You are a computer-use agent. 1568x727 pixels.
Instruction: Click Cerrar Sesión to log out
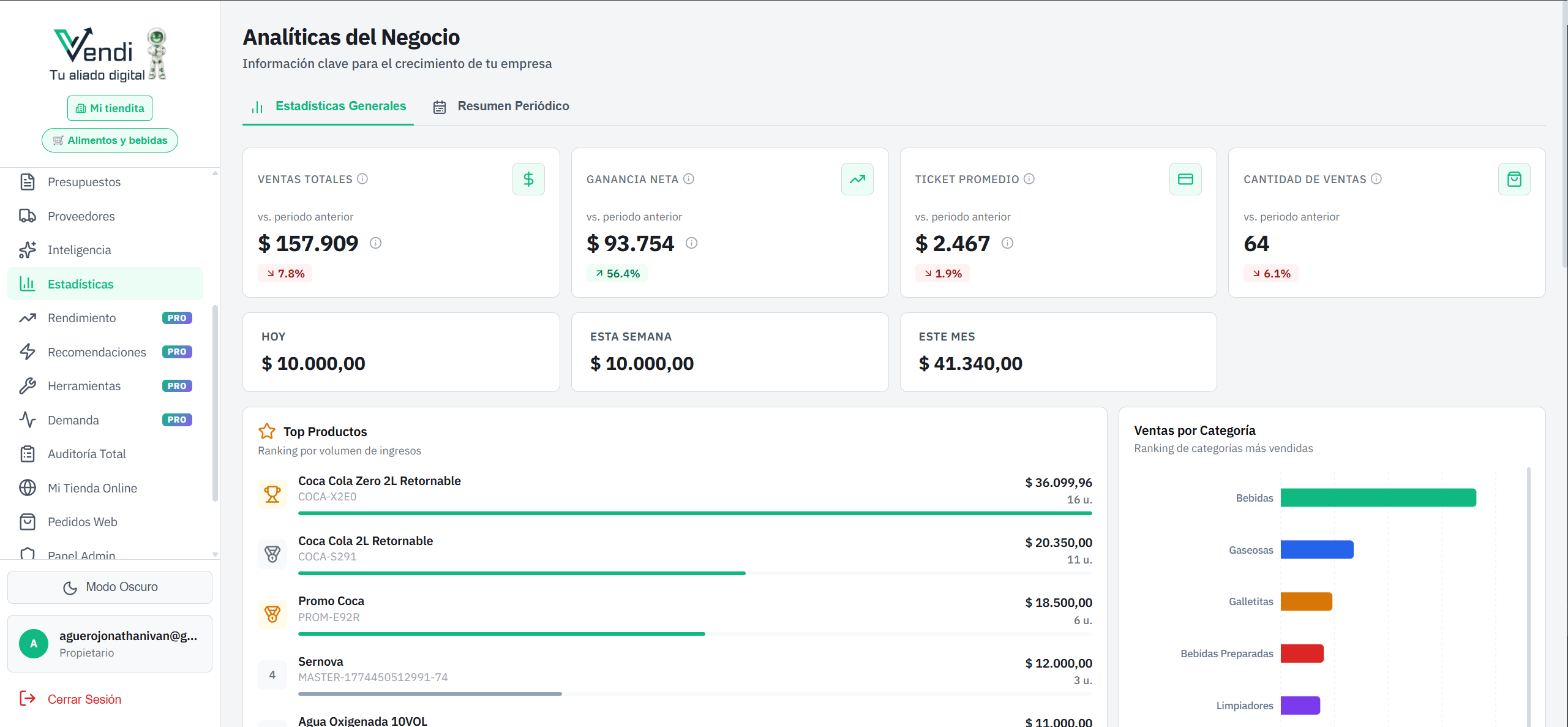[84, 699]
